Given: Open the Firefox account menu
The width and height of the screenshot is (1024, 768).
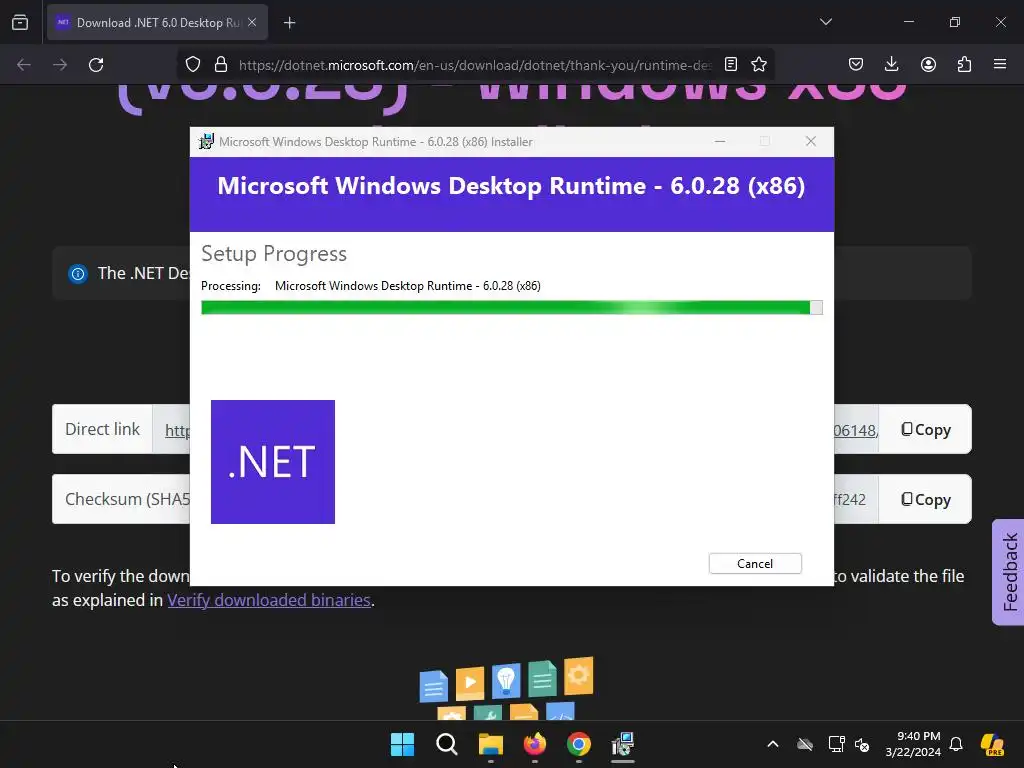Looking at the screenshot, I should coord(928,65).
